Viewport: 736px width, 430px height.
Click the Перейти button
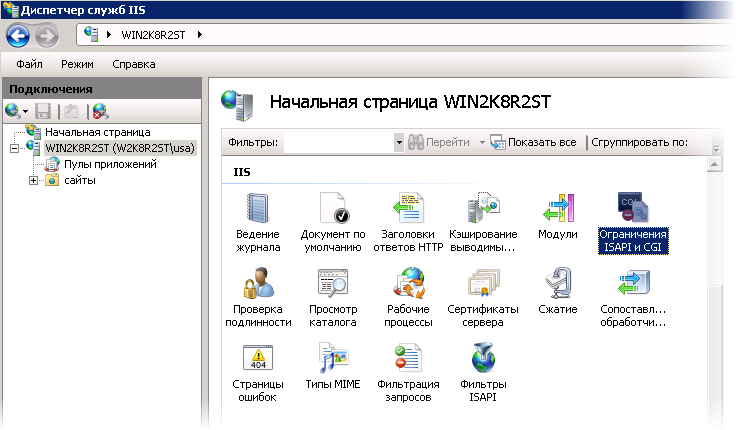pyautogui.click(x=439, y=142)
